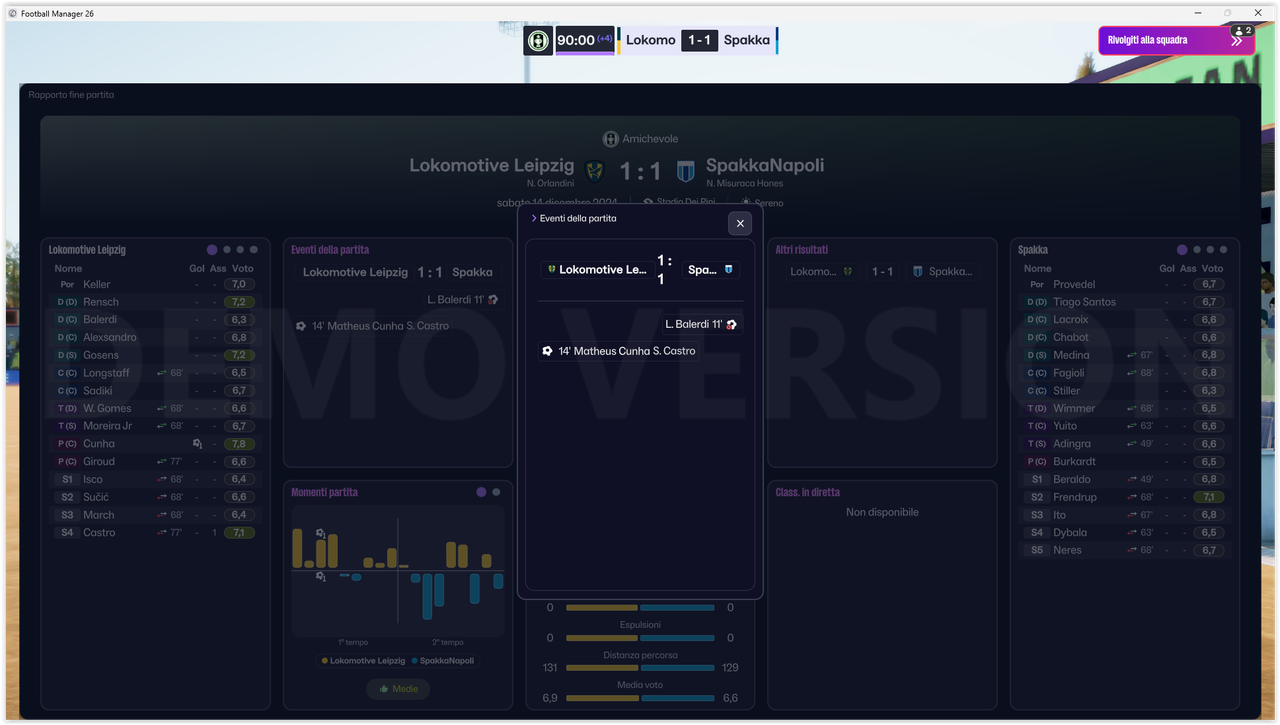Click the substitution icon on Longstaff's row
Viewport: 1280px width, 725px height.
162,373
